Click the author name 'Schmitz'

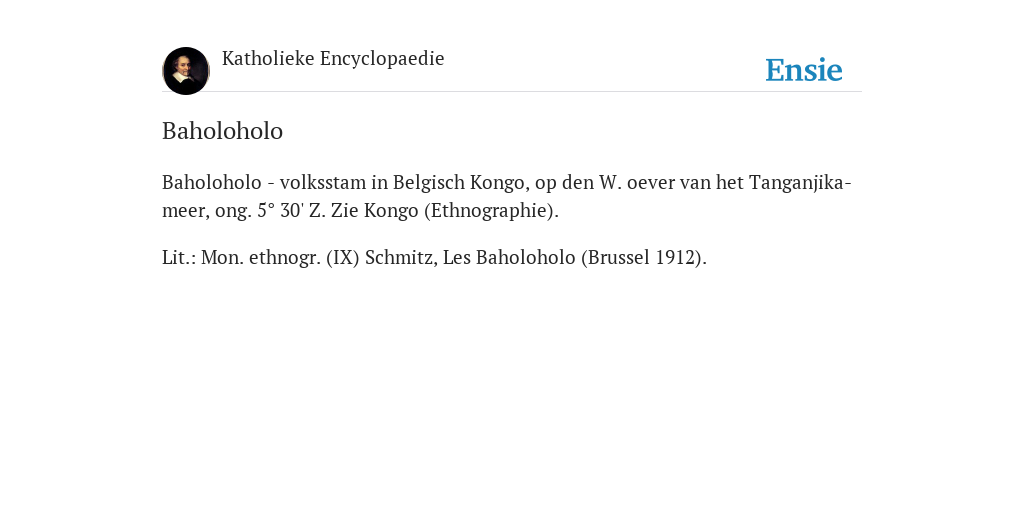[401, 258]
